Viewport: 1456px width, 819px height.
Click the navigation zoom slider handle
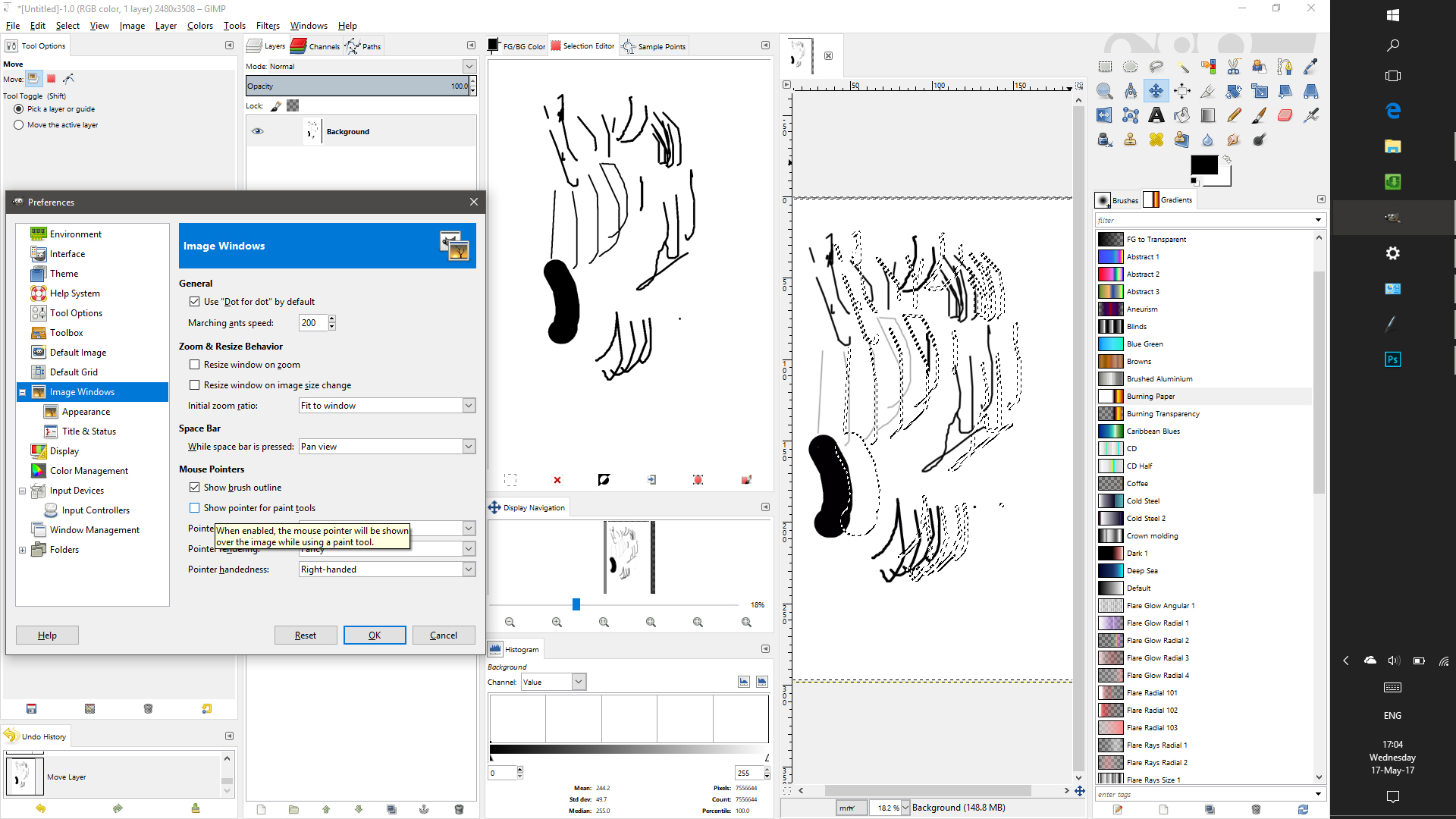click(x=576, y=604)
